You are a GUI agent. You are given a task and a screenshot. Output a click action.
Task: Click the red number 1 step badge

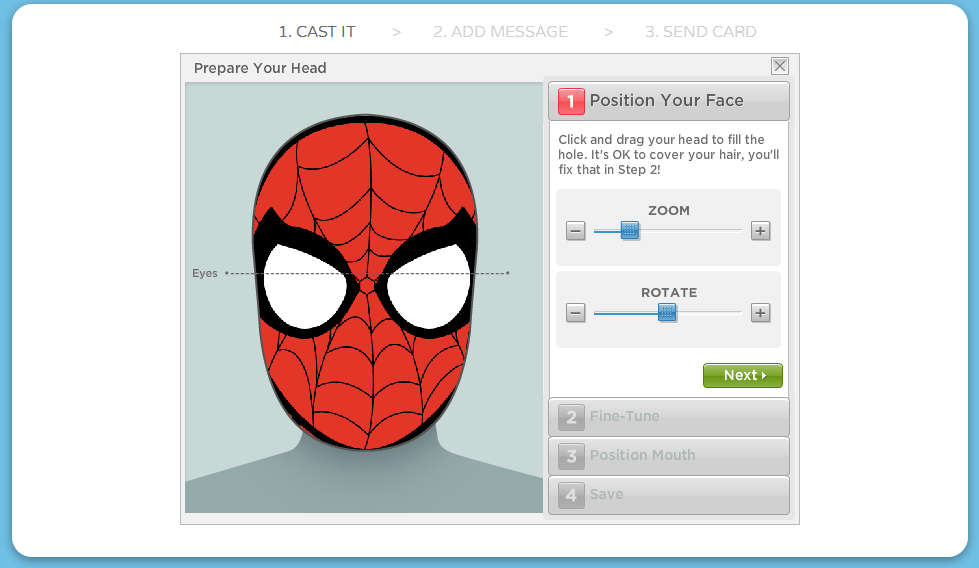[x=571, y=101]
